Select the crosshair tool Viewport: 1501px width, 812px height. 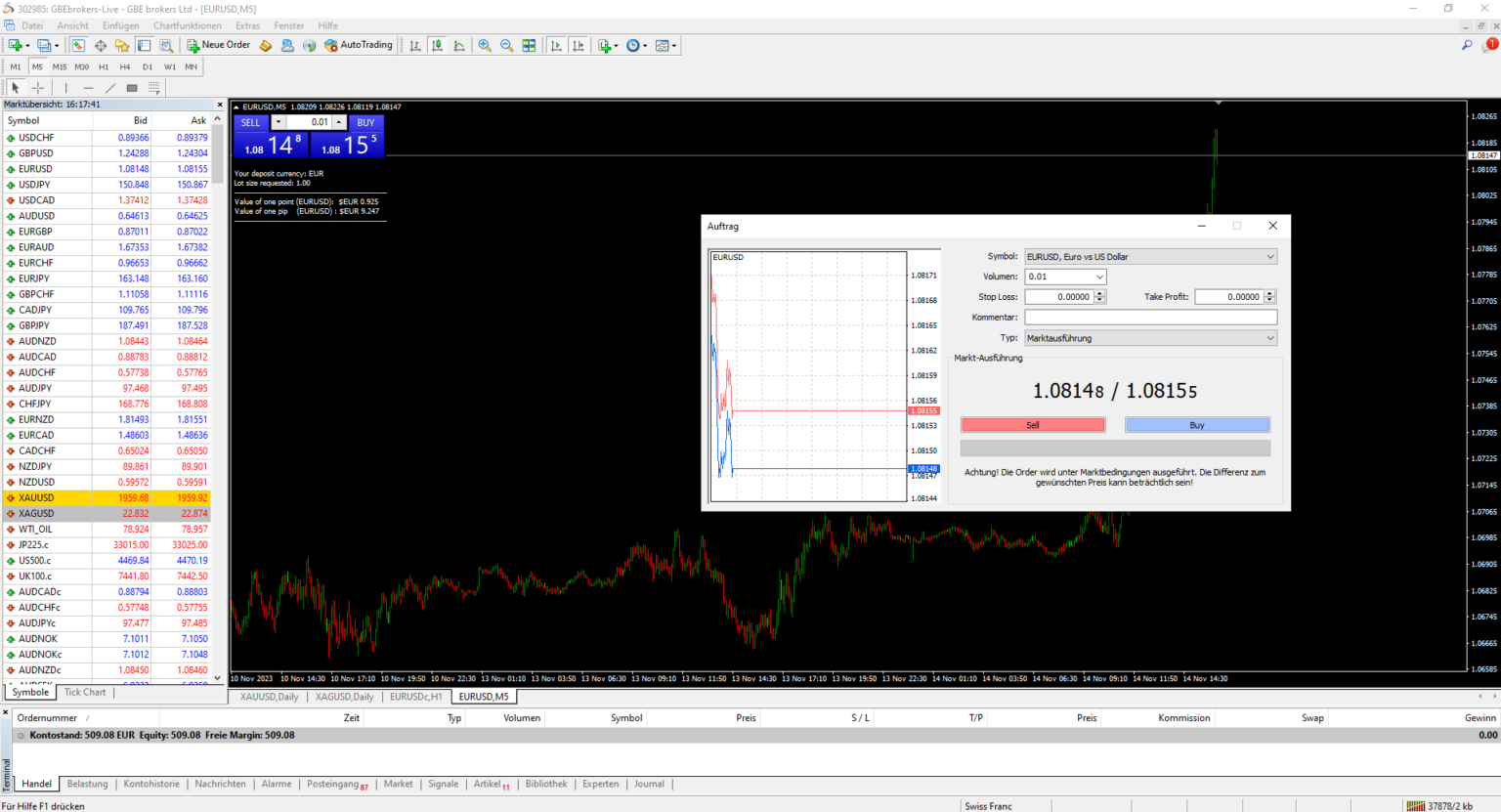point(37,87)
